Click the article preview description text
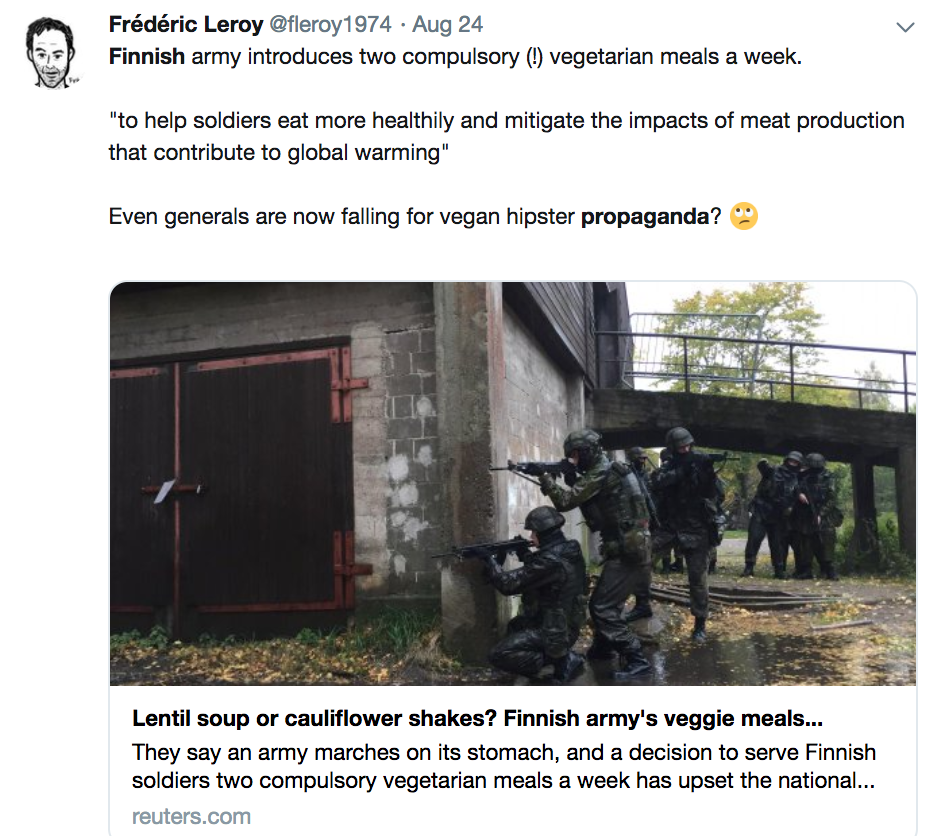The width and height of the screenshot is (926, 836). point(505,765)
